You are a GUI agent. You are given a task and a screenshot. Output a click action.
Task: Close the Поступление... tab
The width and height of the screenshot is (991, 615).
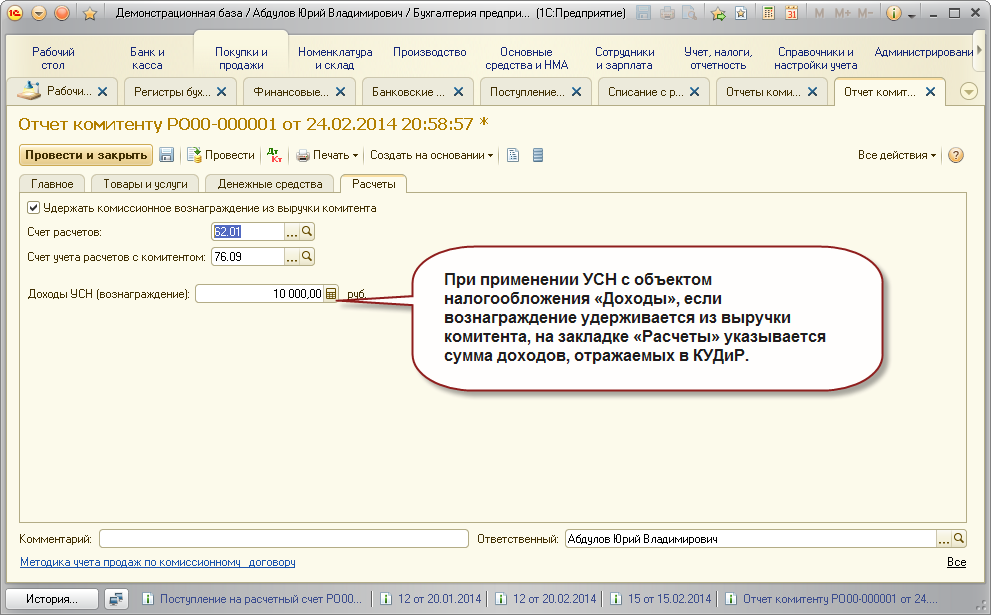coord(576,92)
